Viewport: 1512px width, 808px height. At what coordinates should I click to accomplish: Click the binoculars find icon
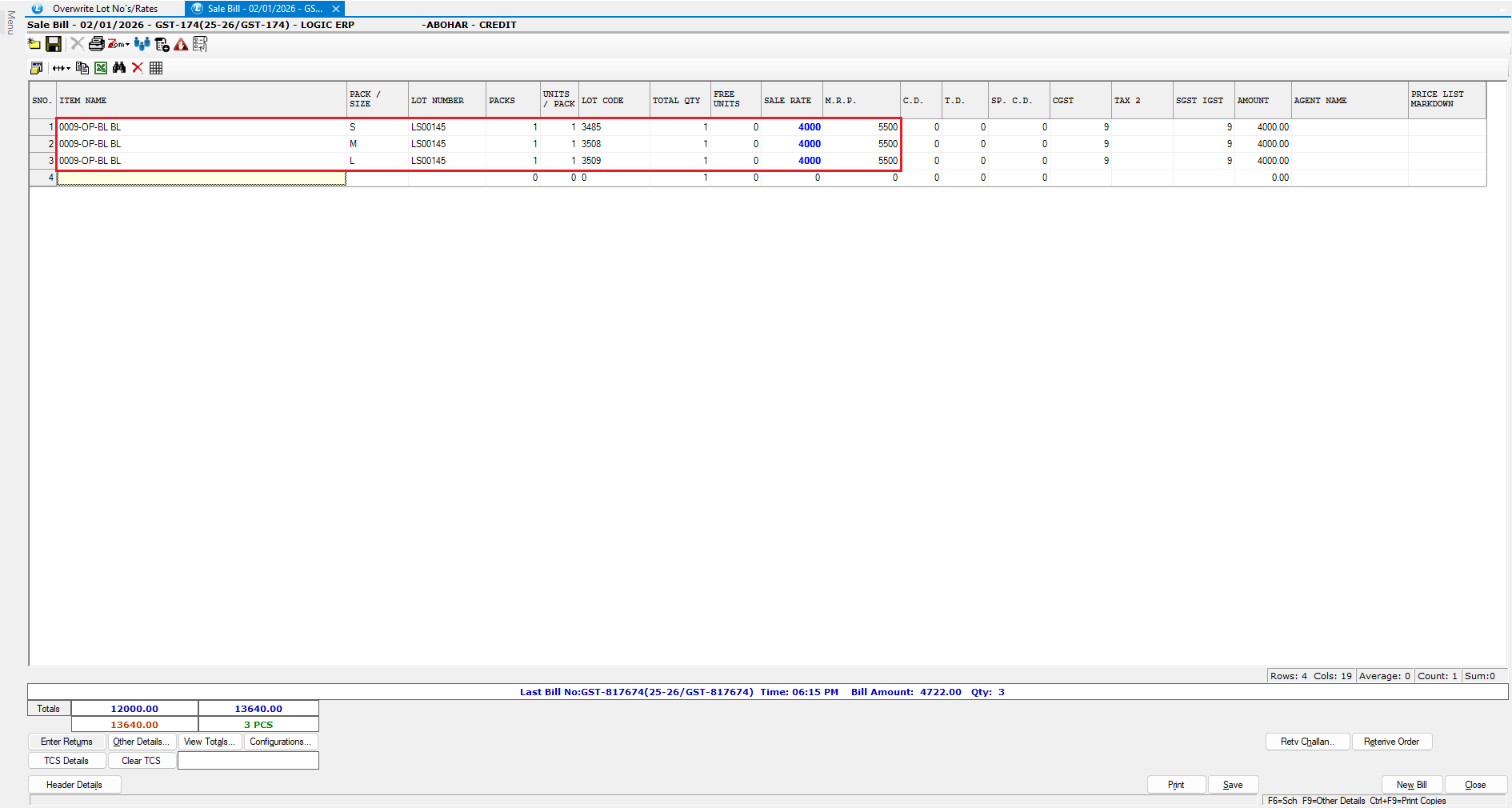click(x=119, y=68)
